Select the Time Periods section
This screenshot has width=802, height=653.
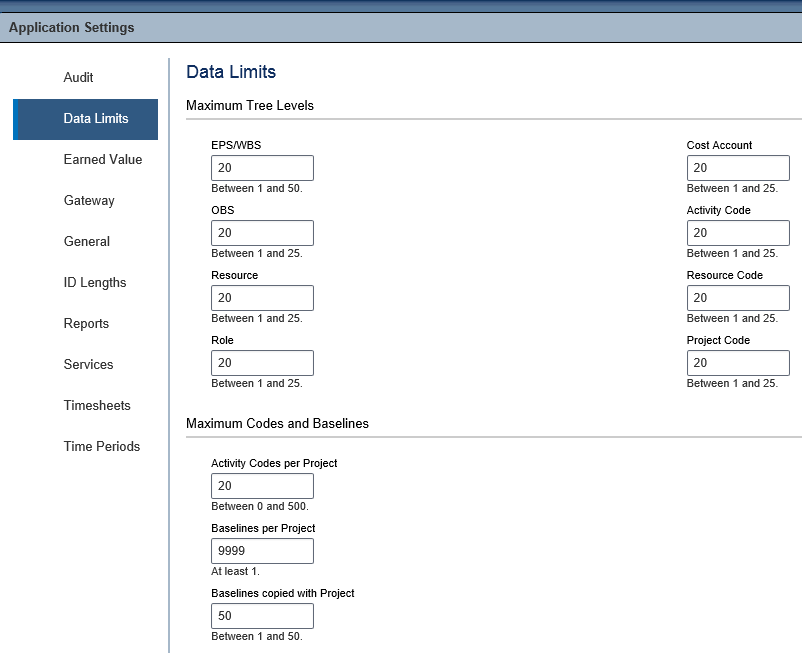(x=101, y=446)
